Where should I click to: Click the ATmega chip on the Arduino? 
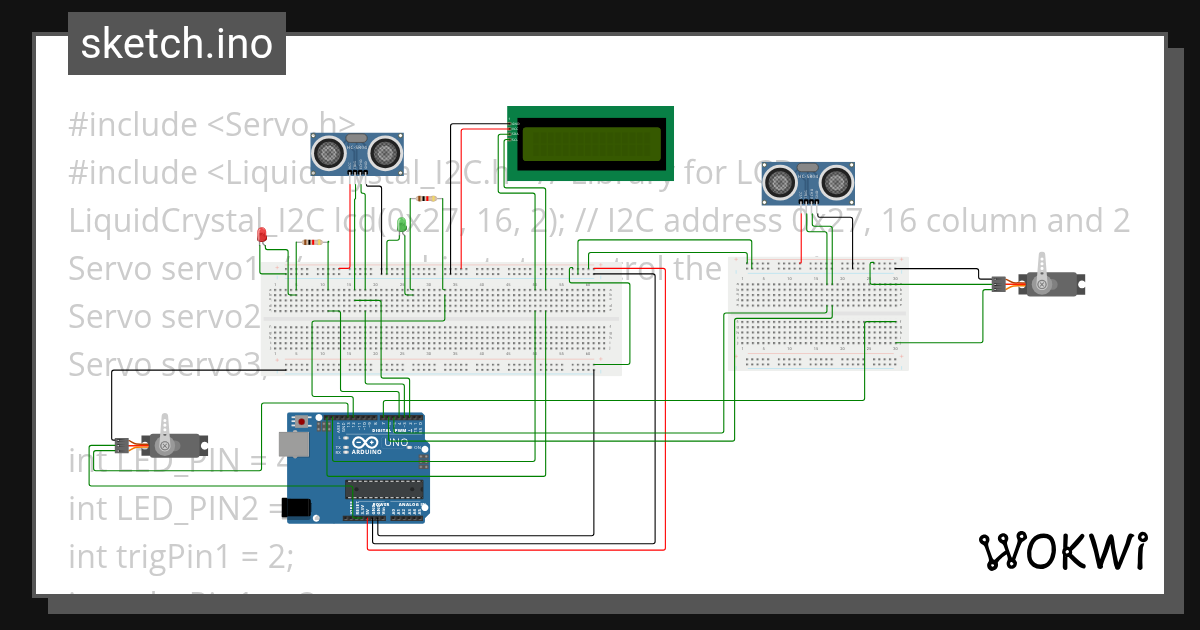[x=384, y=490]
